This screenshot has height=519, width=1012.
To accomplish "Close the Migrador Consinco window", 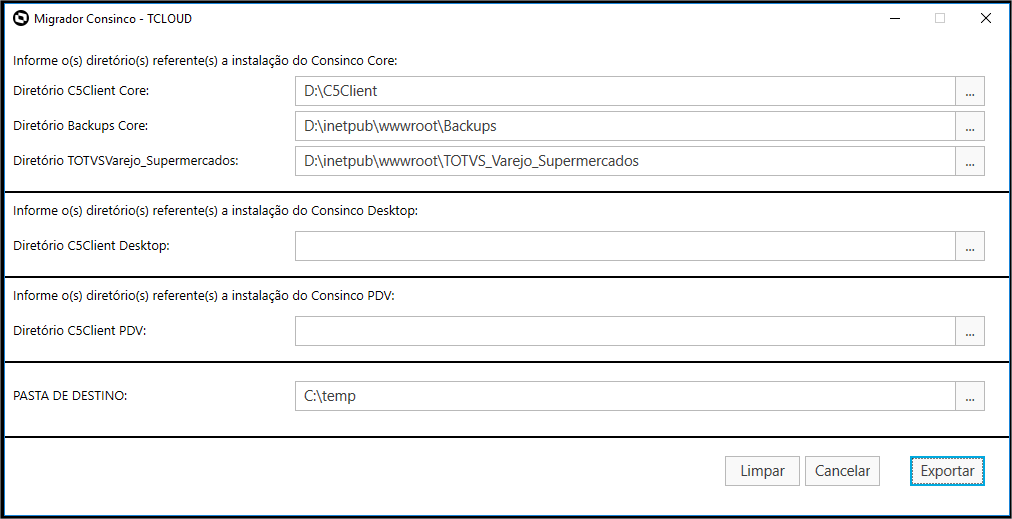I will [986, 19].
